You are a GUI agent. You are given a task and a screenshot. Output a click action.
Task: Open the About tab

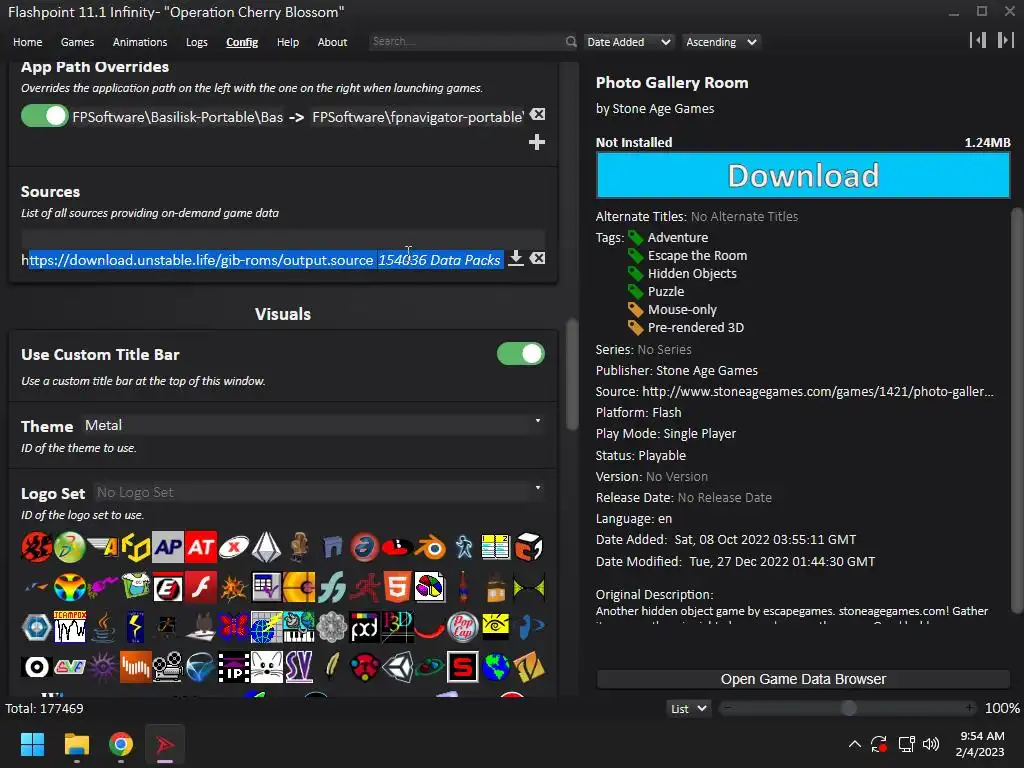[x=332, y=42]
